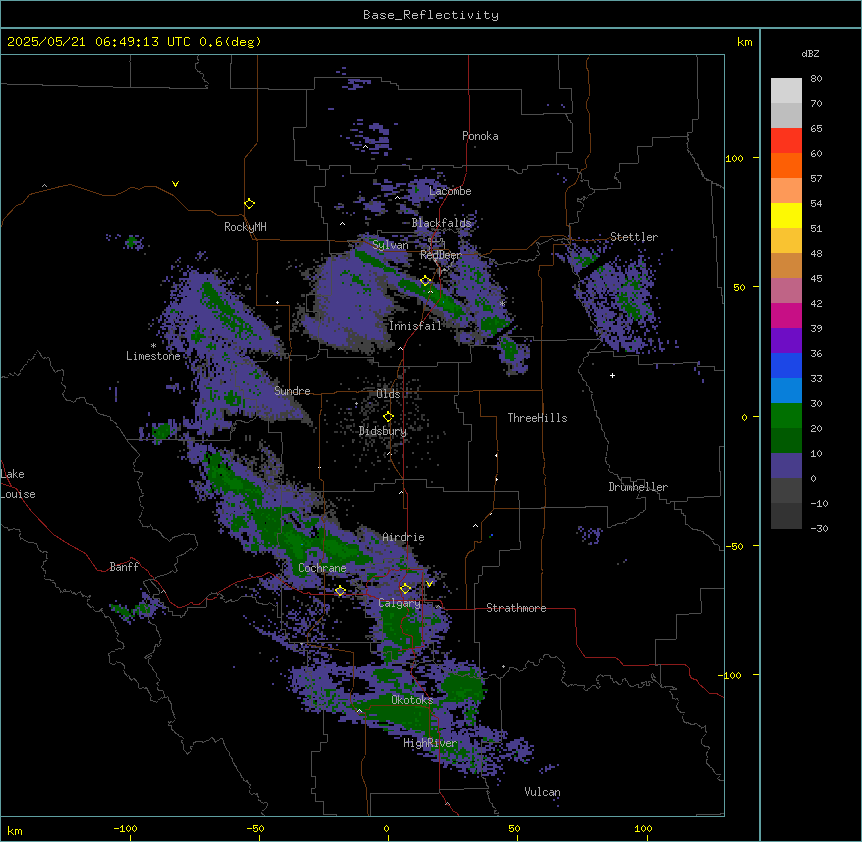
Task: Click the 80 value on the dBZ legend
Action: pyautogui.click(x=816, y=79)
